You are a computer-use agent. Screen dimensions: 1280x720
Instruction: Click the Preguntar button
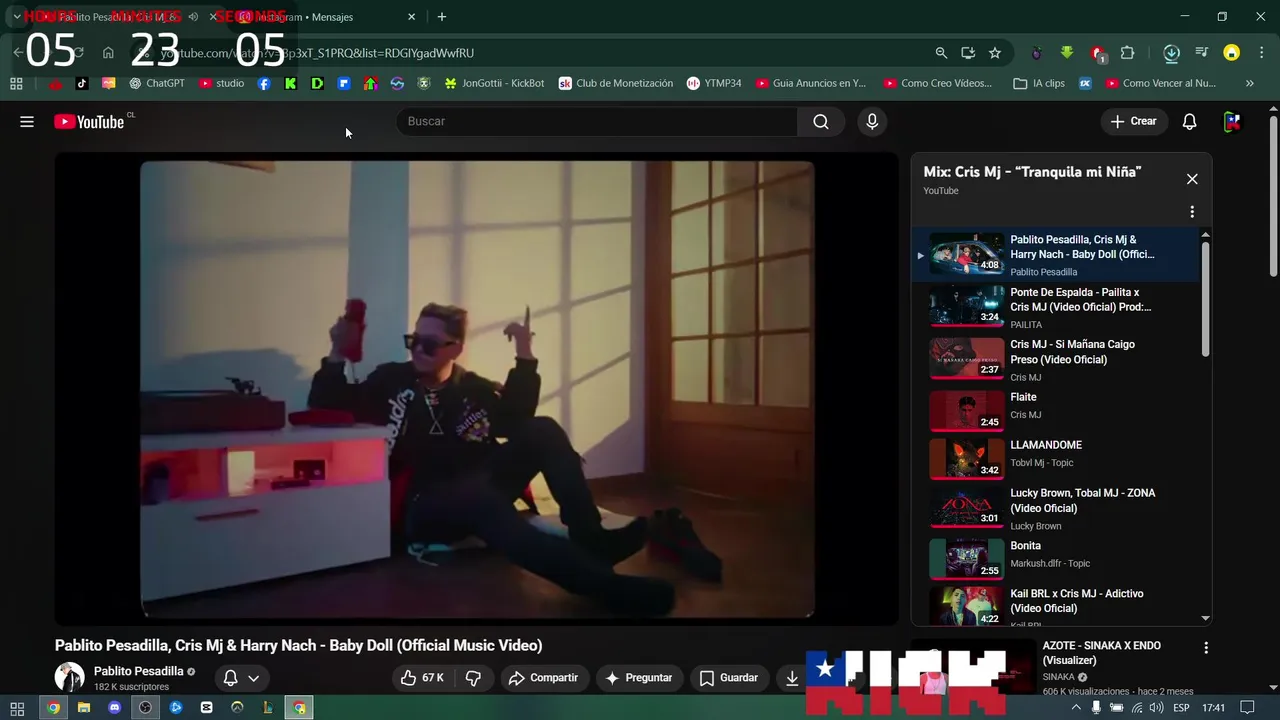(638, 678)
